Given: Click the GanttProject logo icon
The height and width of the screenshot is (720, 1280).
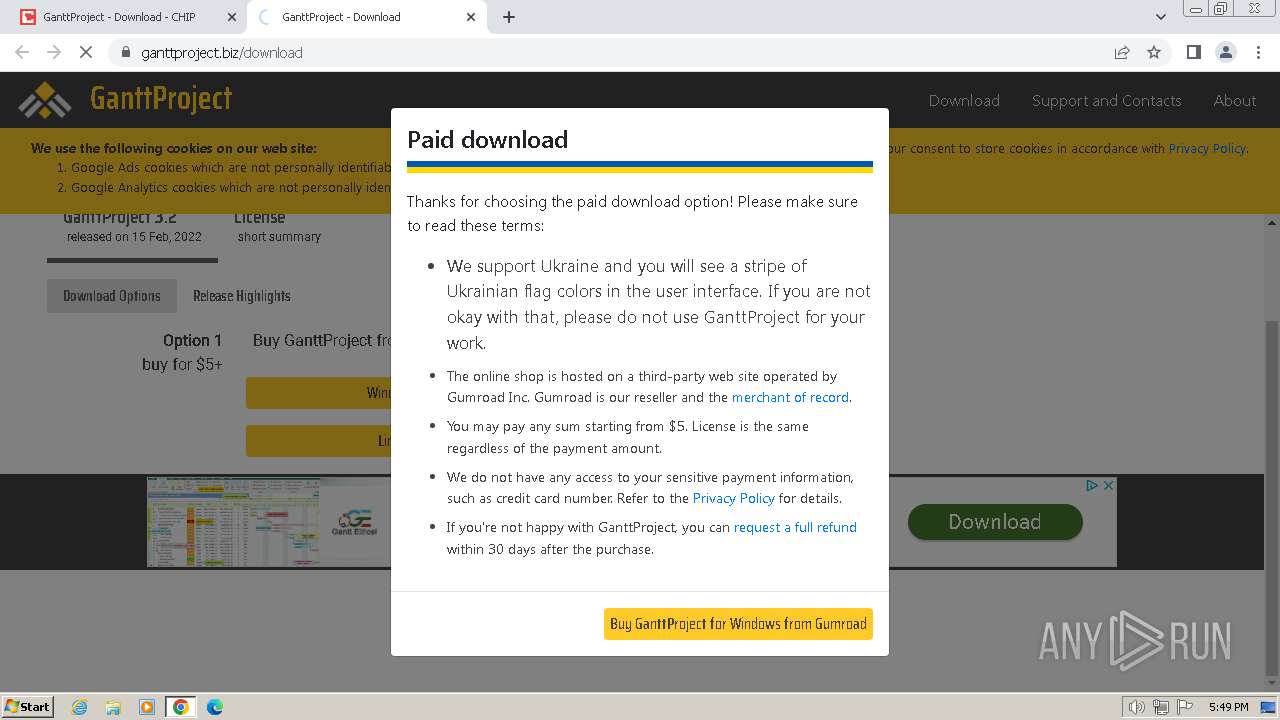Looking at the screenshot, I should tap(45, 100).
